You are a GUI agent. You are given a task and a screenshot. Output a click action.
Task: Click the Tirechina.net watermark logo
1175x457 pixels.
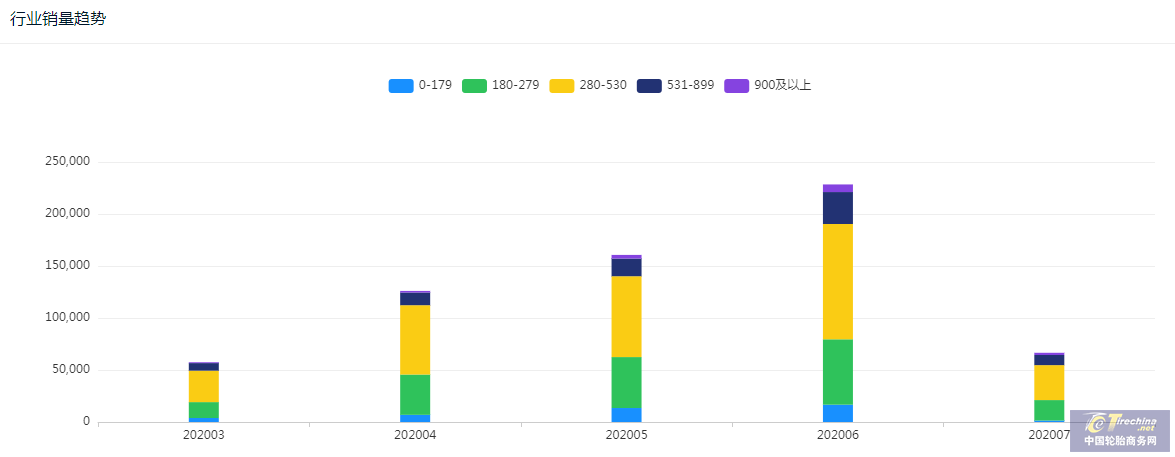[x=1120, y=431]
